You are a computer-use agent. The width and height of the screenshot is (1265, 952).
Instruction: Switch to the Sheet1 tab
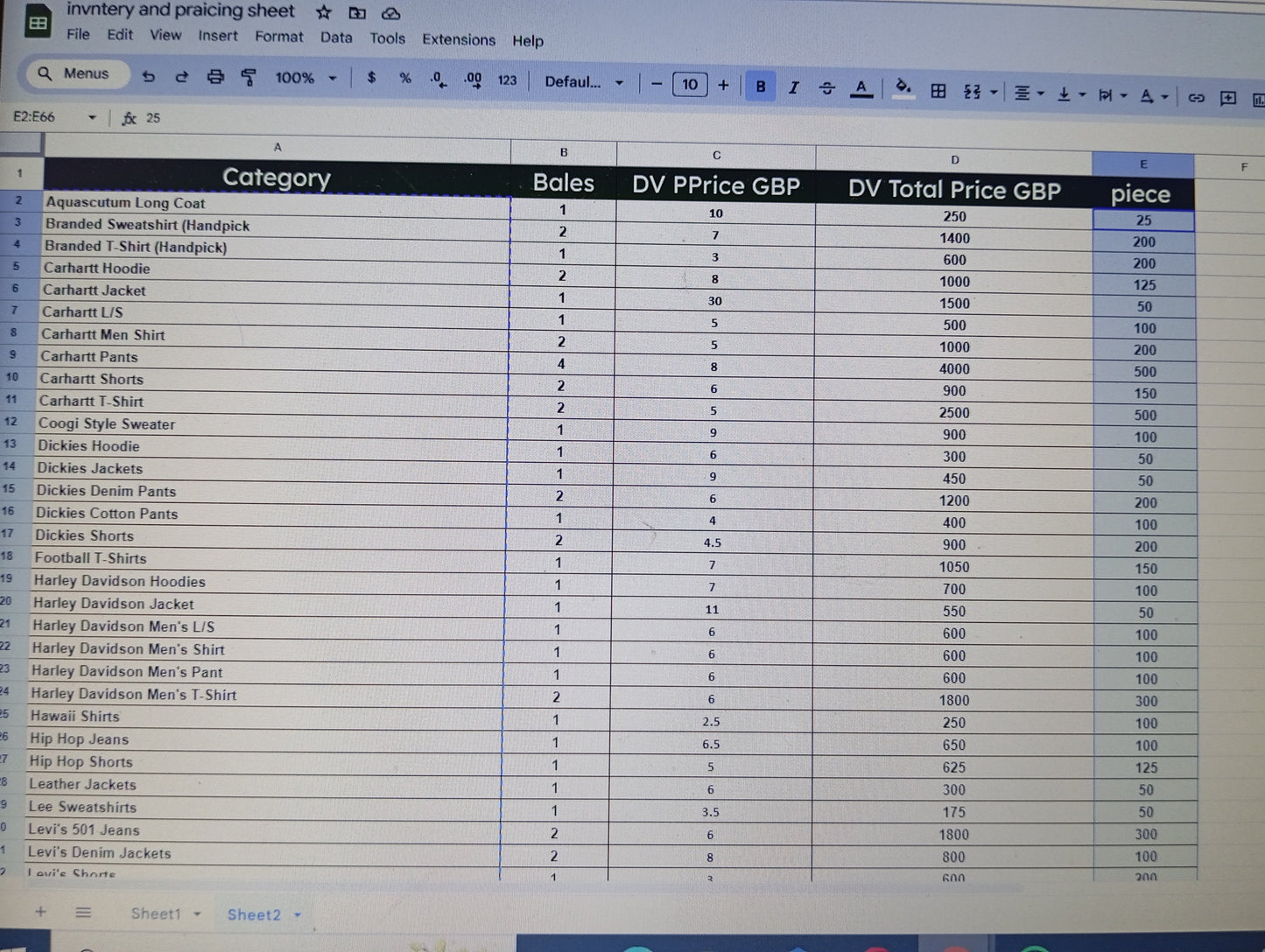[156, 913]
